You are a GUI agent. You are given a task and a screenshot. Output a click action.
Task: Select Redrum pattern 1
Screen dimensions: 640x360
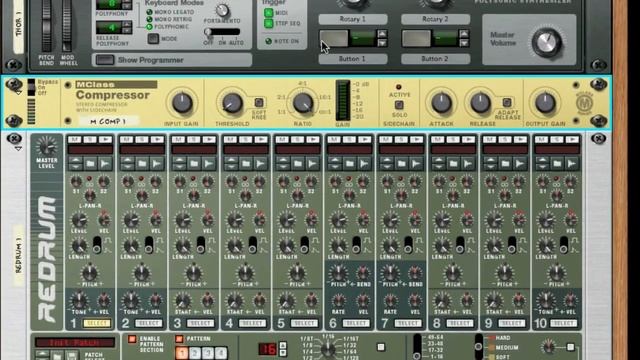pyautogui.click(x=182, y=353)
